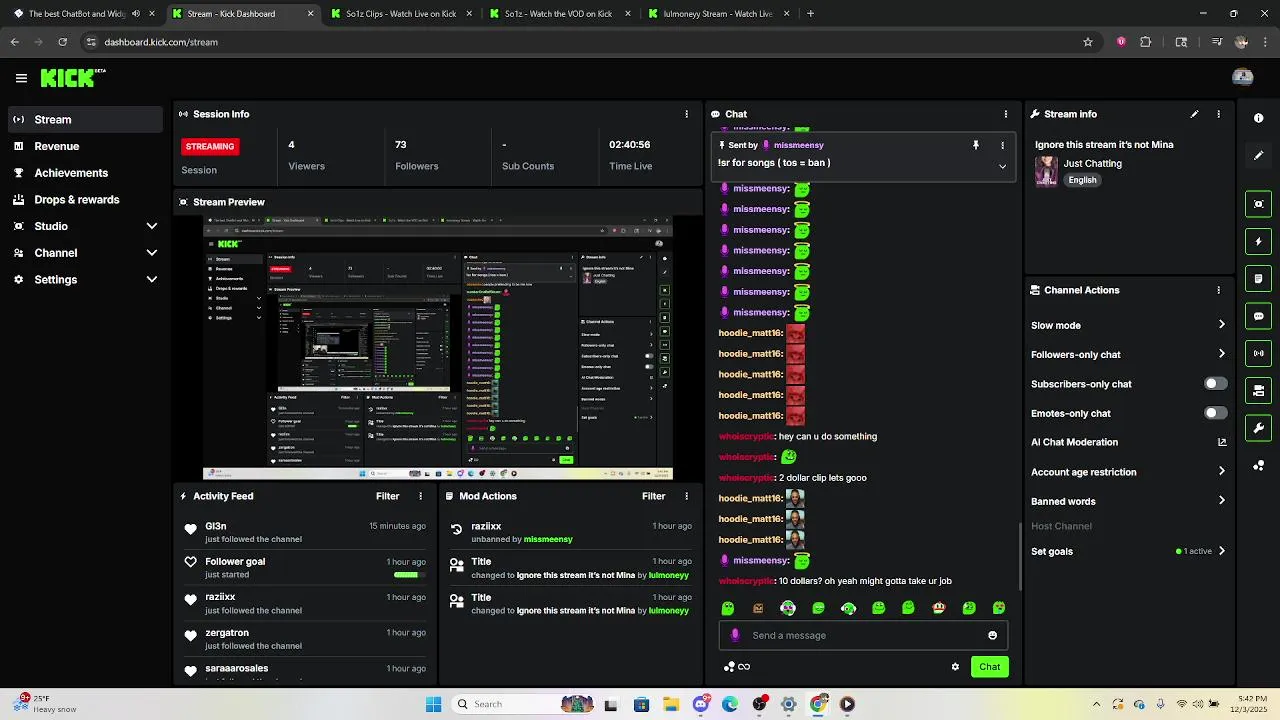Image resolution: width=1280 pixels, height=720 pixels.
Task: Edit stream info with the header pencil icon
Action: pos(1194,114)
